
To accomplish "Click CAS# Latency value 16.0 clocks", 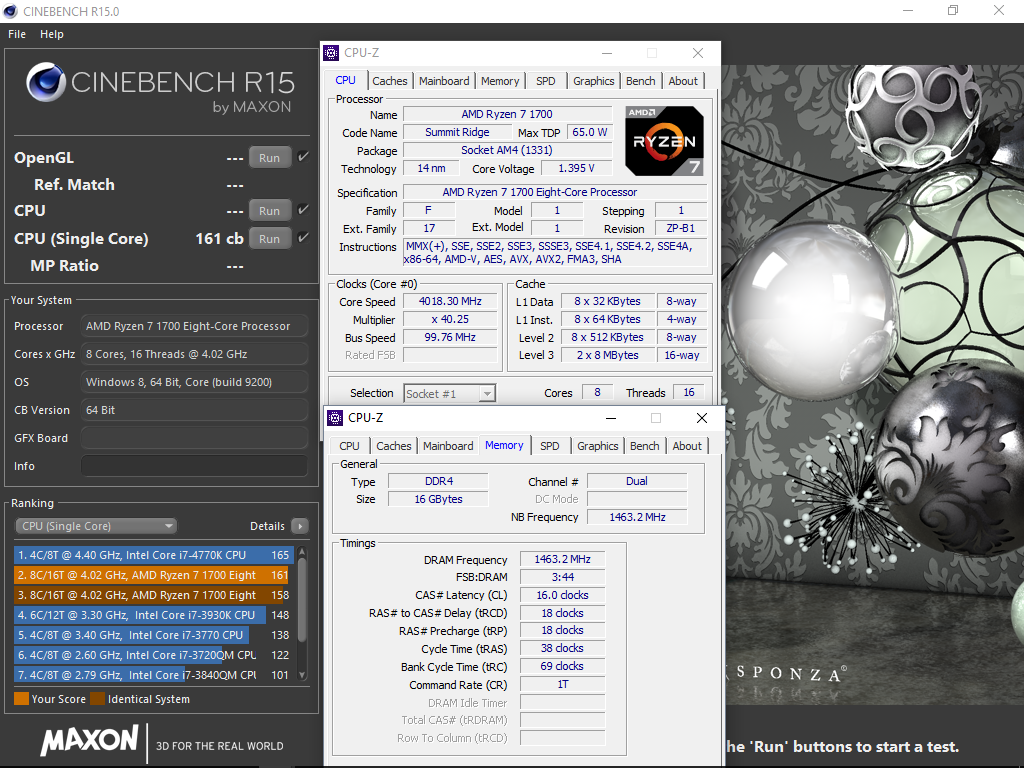I will 562,595.
